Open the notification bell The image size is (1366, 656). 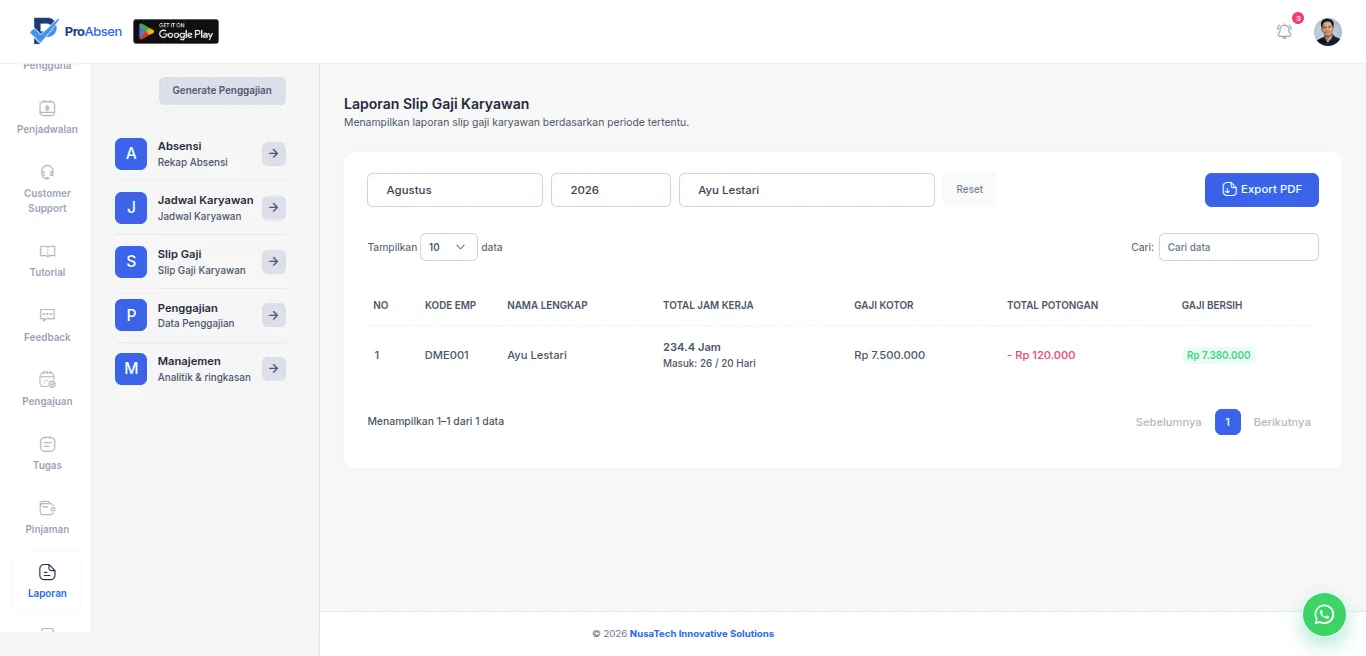click(x=1285, y=32)
